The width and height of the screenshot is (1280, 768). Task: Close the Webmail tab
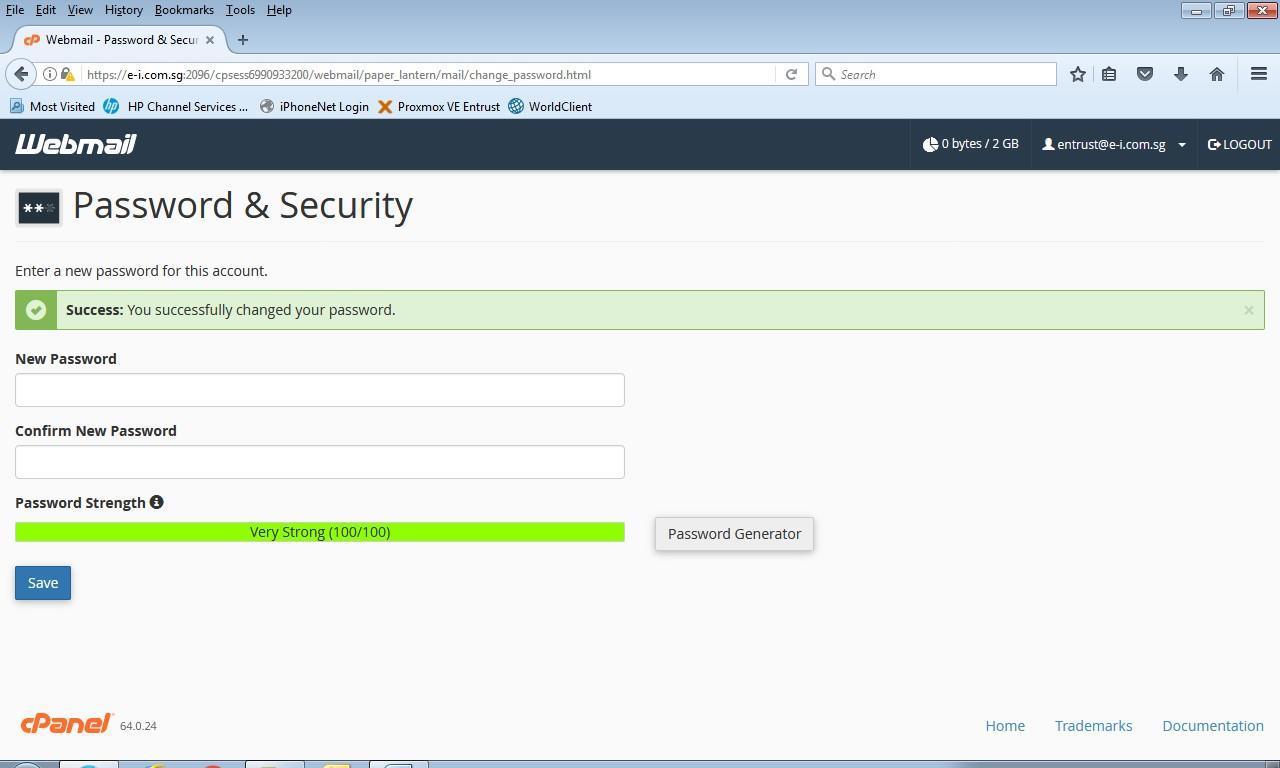[210, 40]
